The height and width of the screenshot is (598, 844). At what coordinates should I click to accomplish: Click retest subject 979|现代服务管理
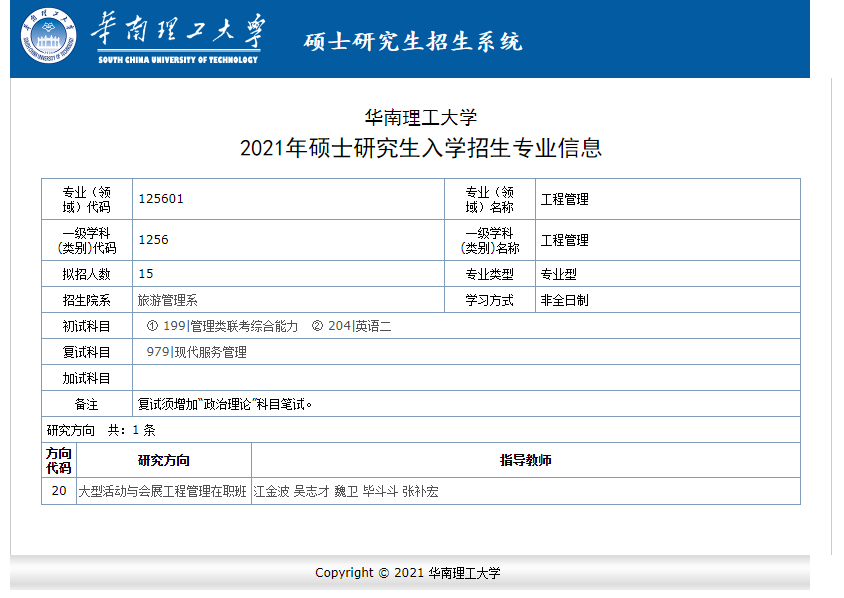pyautogui.click(x=196, y=352)
